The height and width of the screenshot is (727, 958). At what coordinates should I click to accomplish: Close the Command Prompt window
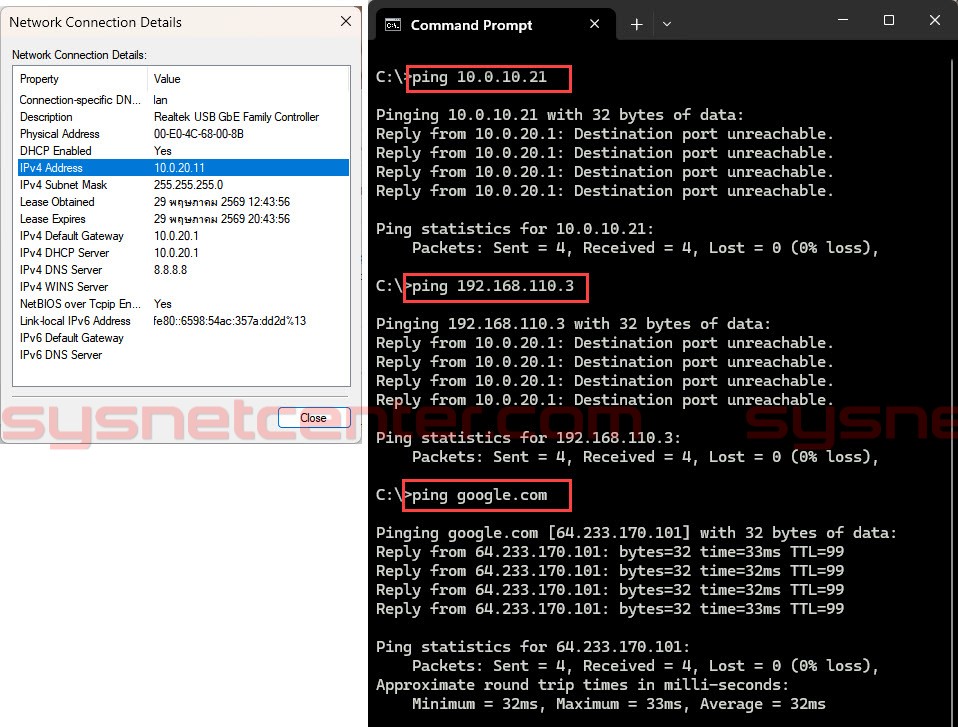(x=934, y=20)
